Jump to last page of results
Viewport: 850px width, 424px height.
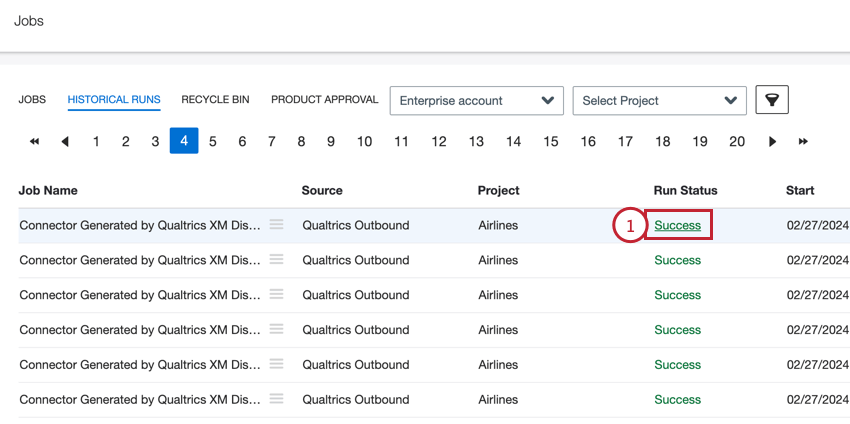[803, 142]
